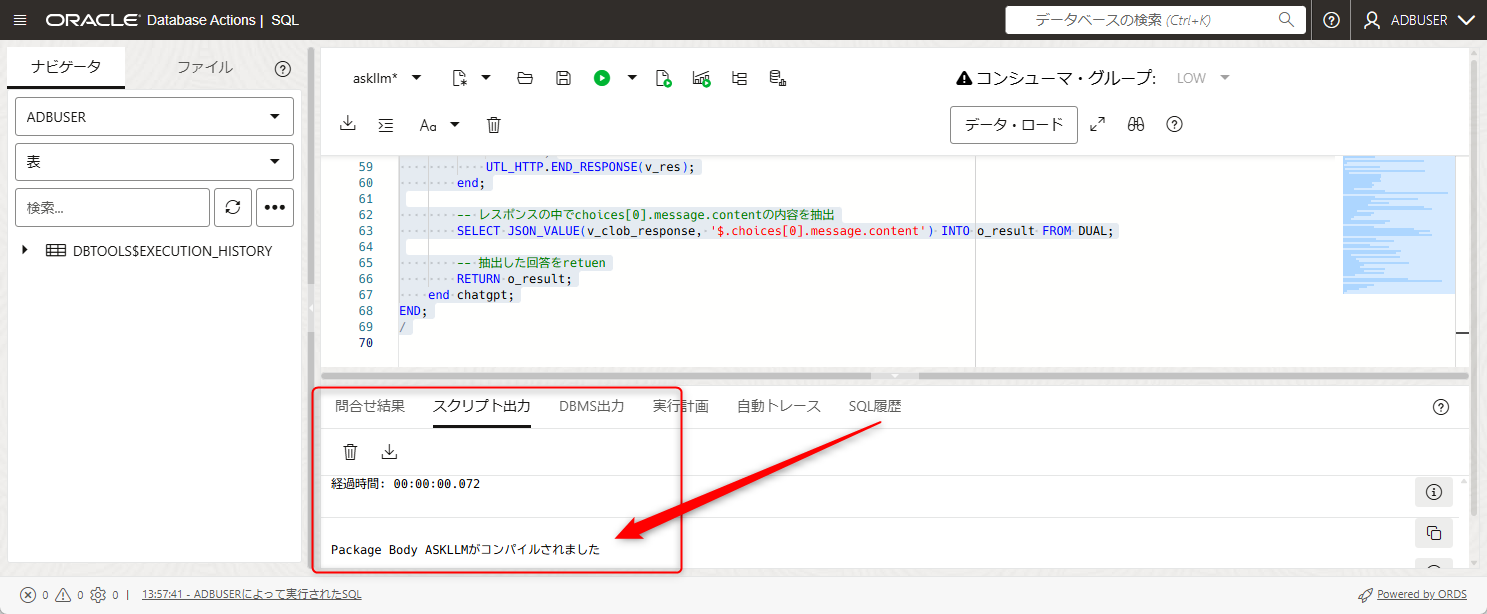Click the 経過時間 elapsed time text
The width and height of the screenshot is (1487, 614).
pos(406,484)
